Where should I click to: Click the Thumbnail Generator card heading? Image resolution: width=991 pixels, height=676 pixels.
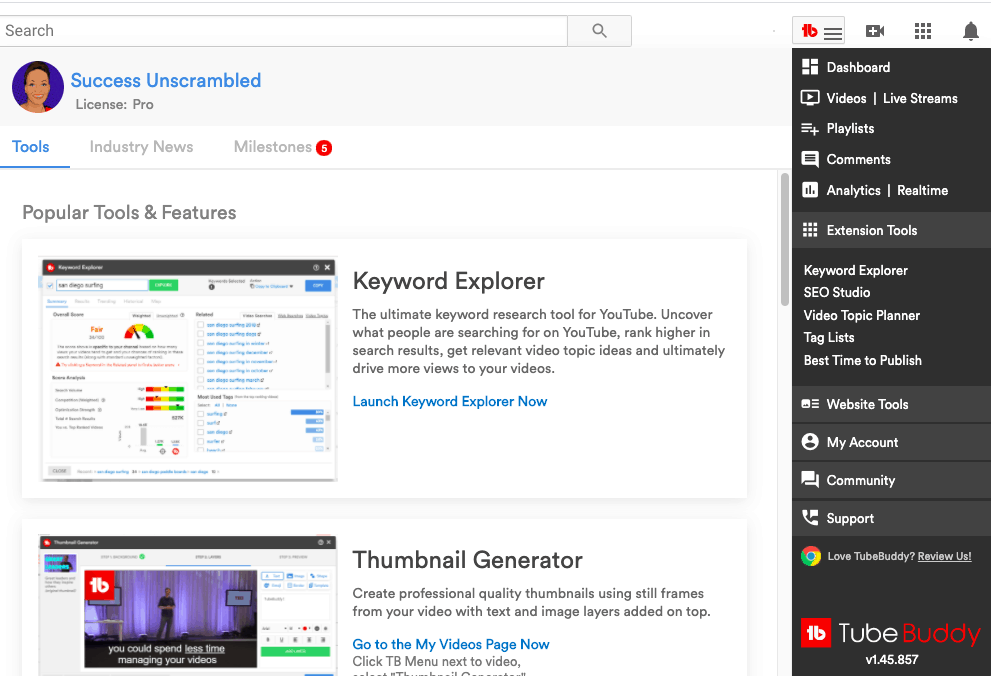pyautogui.click(x=467, y=560)
